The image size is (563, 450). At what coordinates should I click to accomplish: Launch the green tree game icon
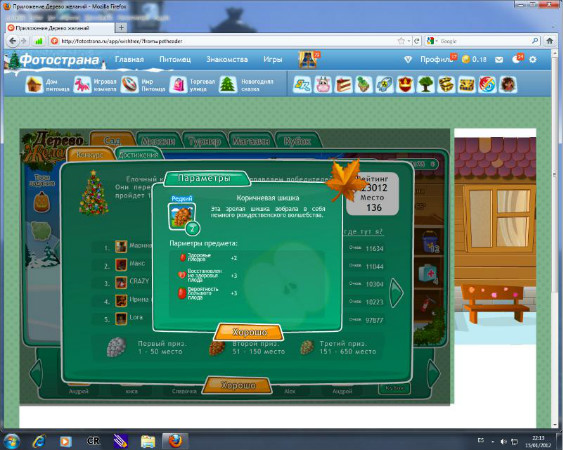click(425, 85)
